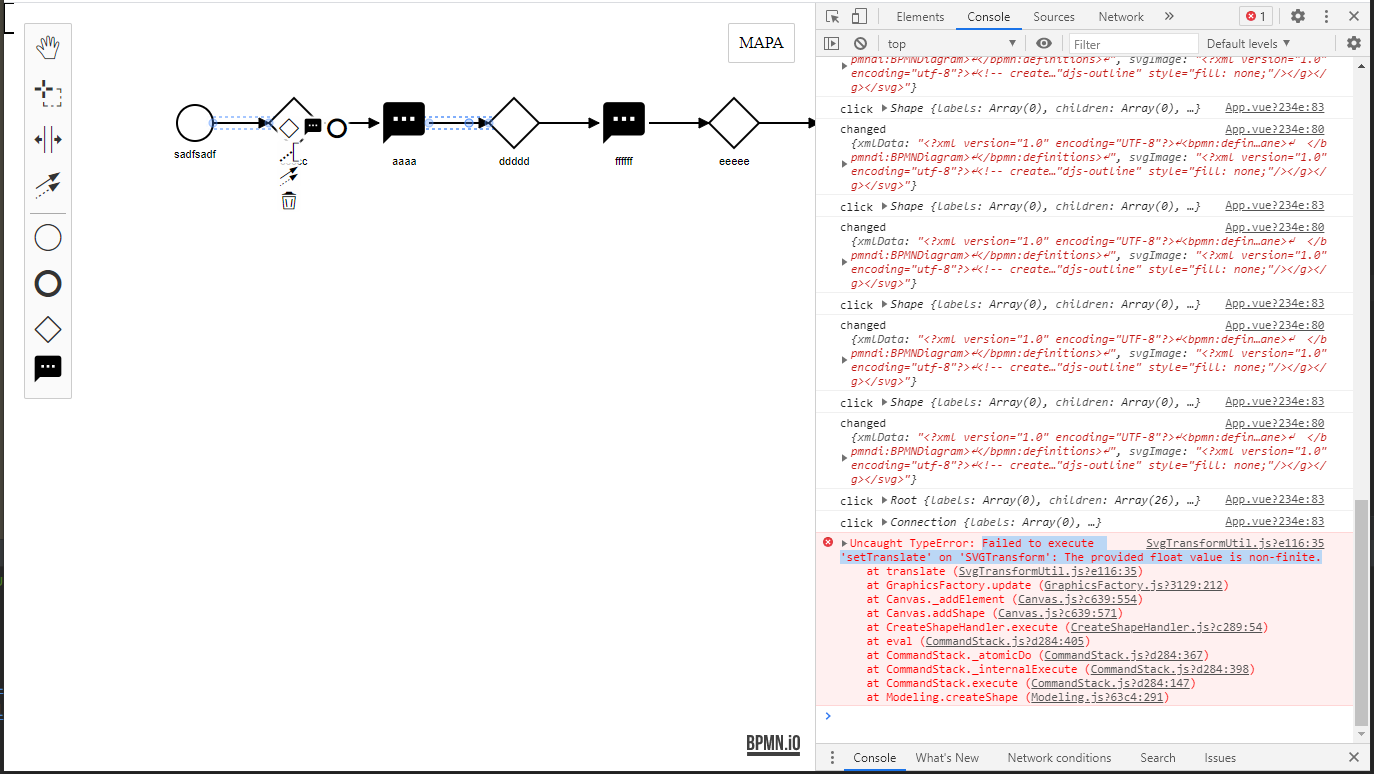Image resolution: width=1374 pixels, height=774 pixels.
Task: Select the space tool in the palette
Action: 47,139
